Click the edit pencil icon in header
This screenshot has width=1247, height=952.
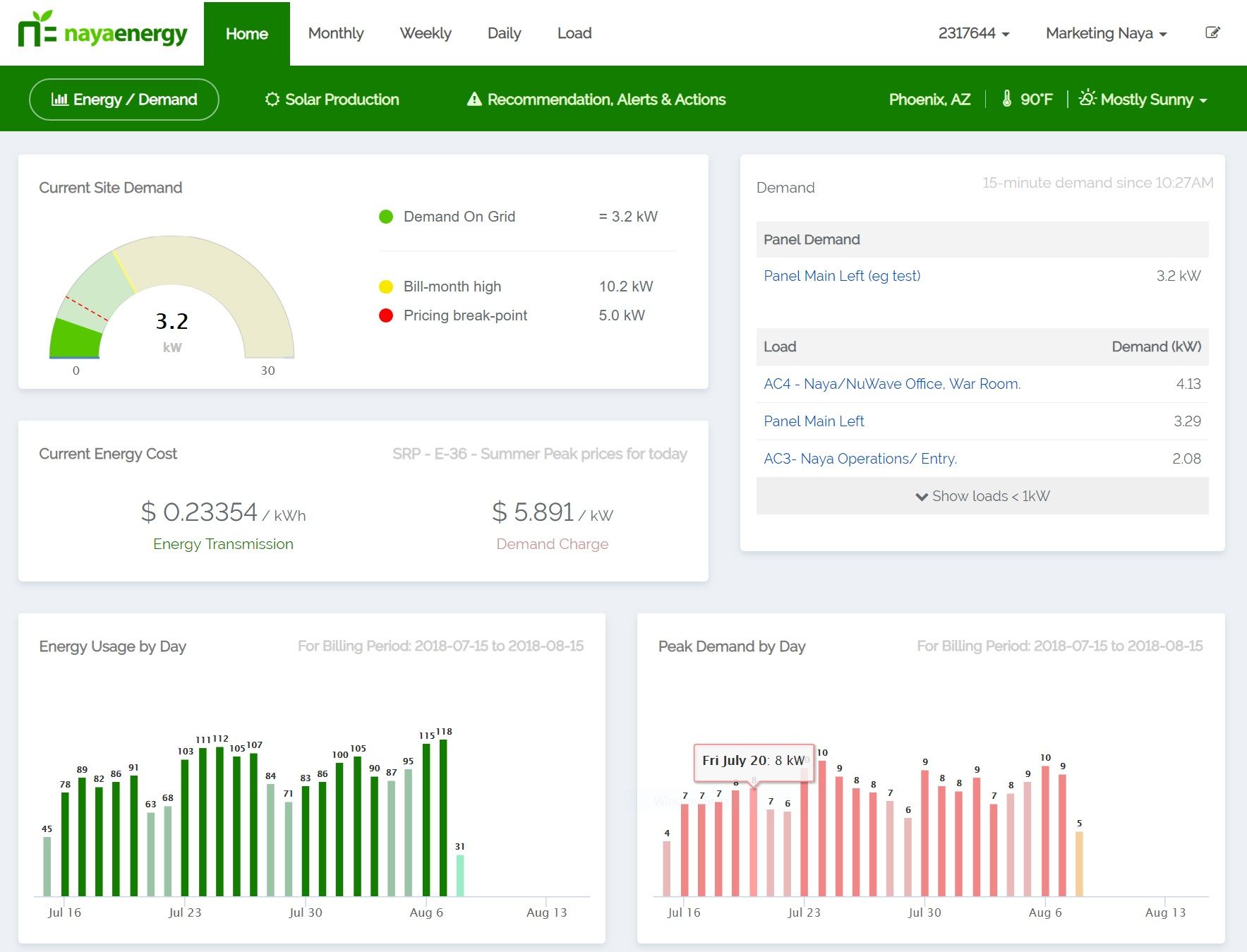coord(1212,32)
